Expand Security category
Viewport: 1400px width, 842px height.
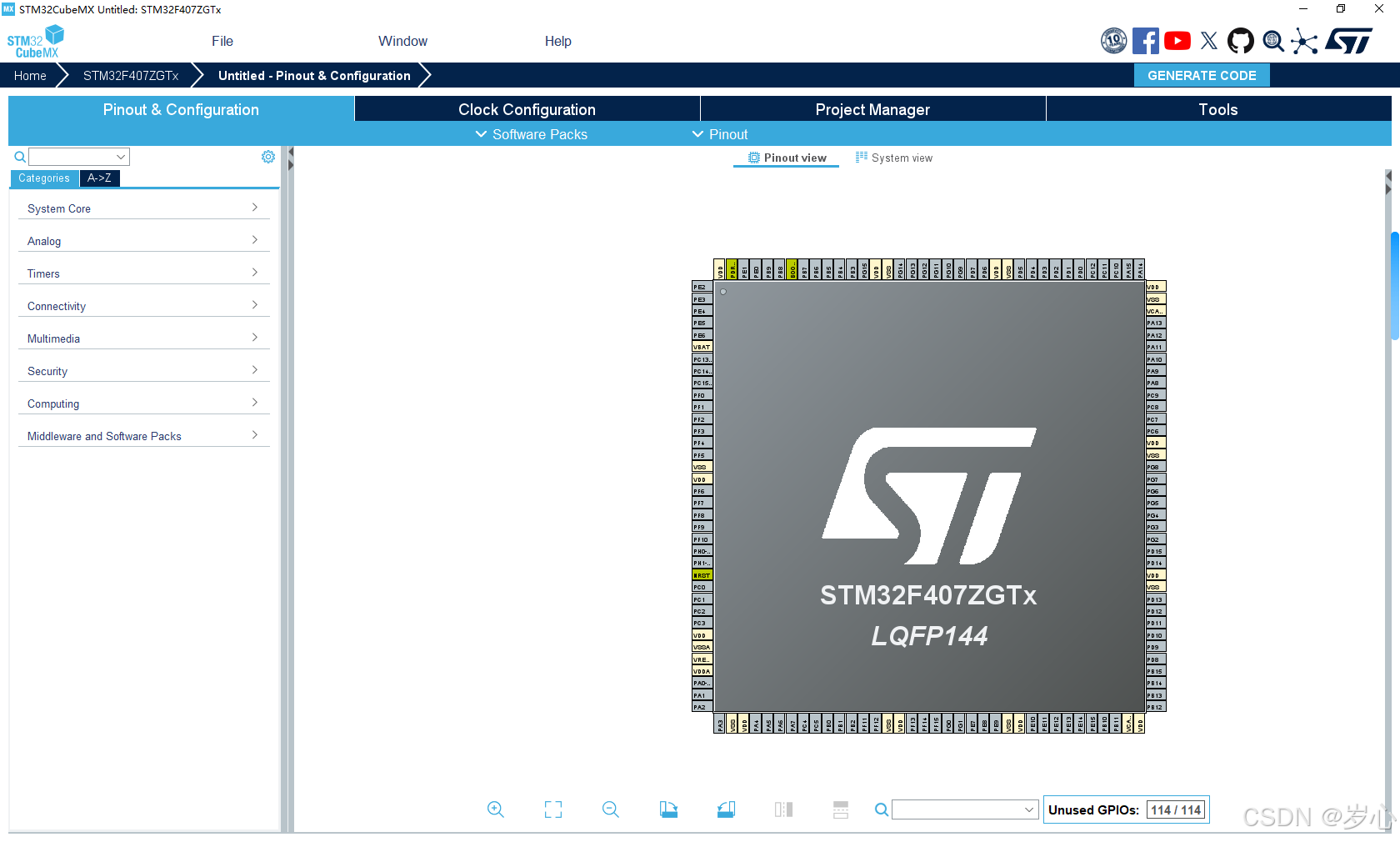tap(143, 371)
